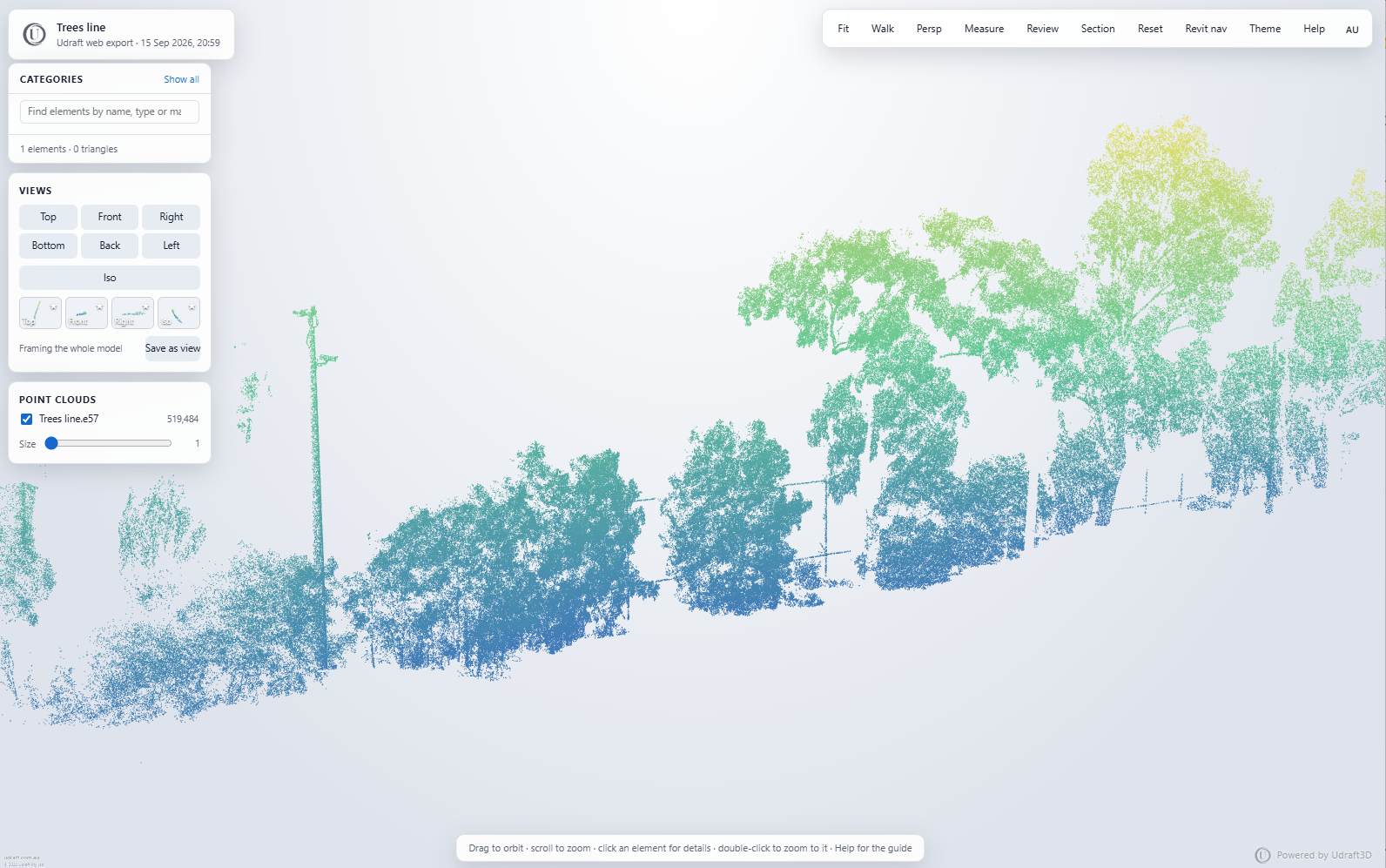The image size is (1386, 868).
Task: Open the Right saved view thumbnail
Action: (x=132, y=313)
